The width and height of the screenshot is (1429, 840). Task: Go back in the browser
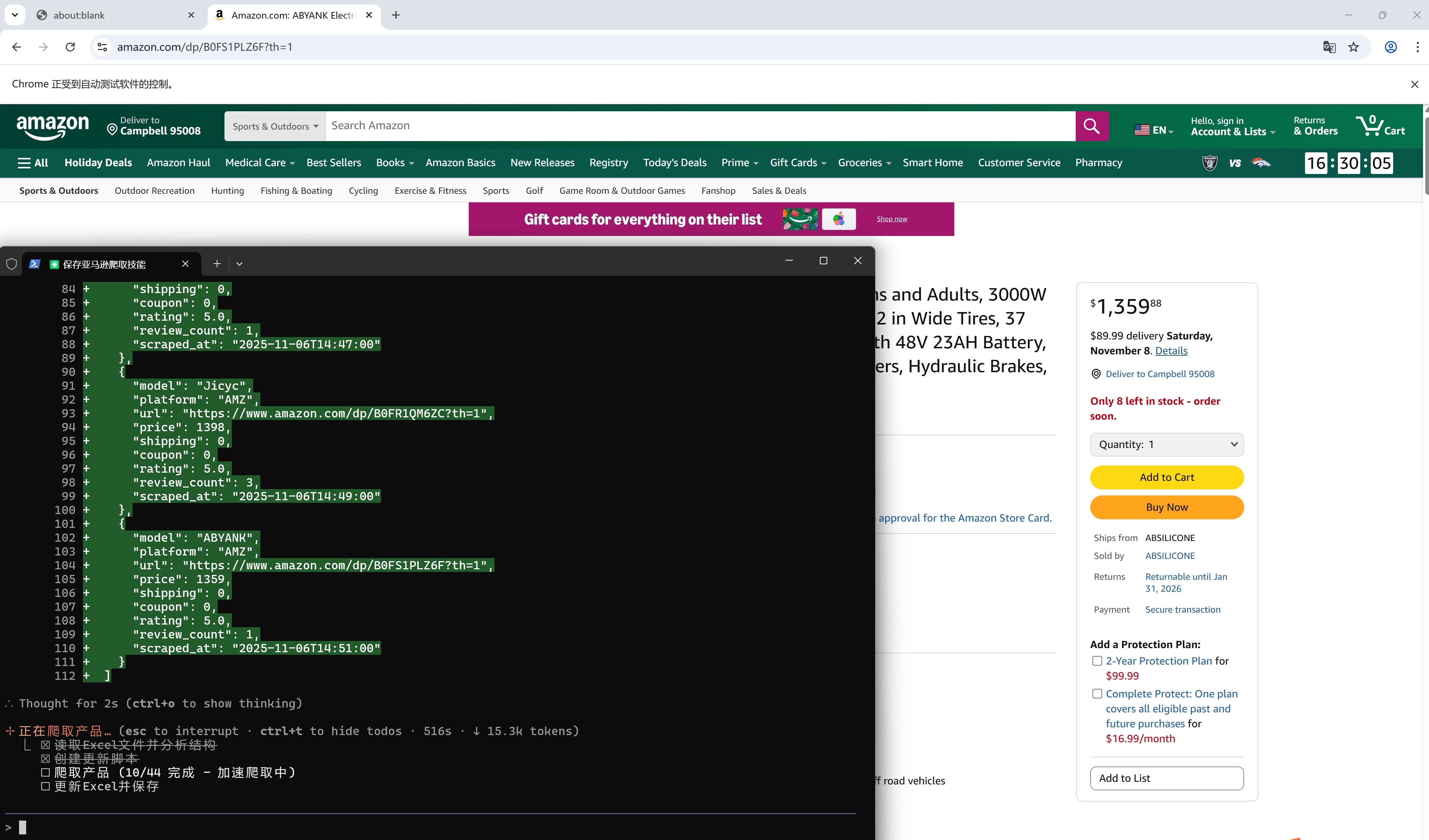click(x=16, y=47)
